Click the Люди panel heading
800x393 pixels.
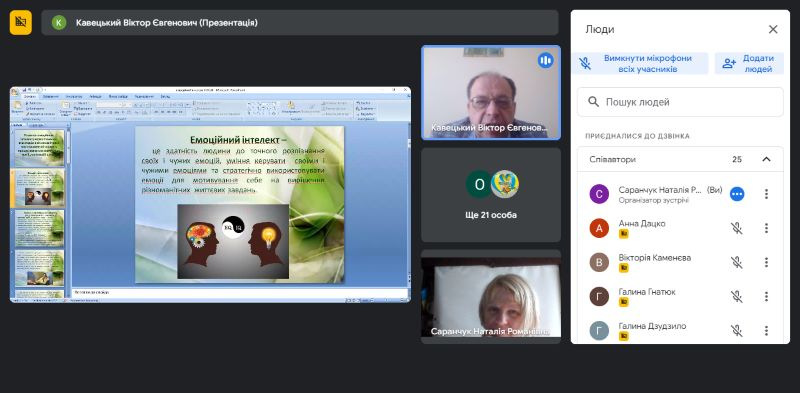point(599,30)
